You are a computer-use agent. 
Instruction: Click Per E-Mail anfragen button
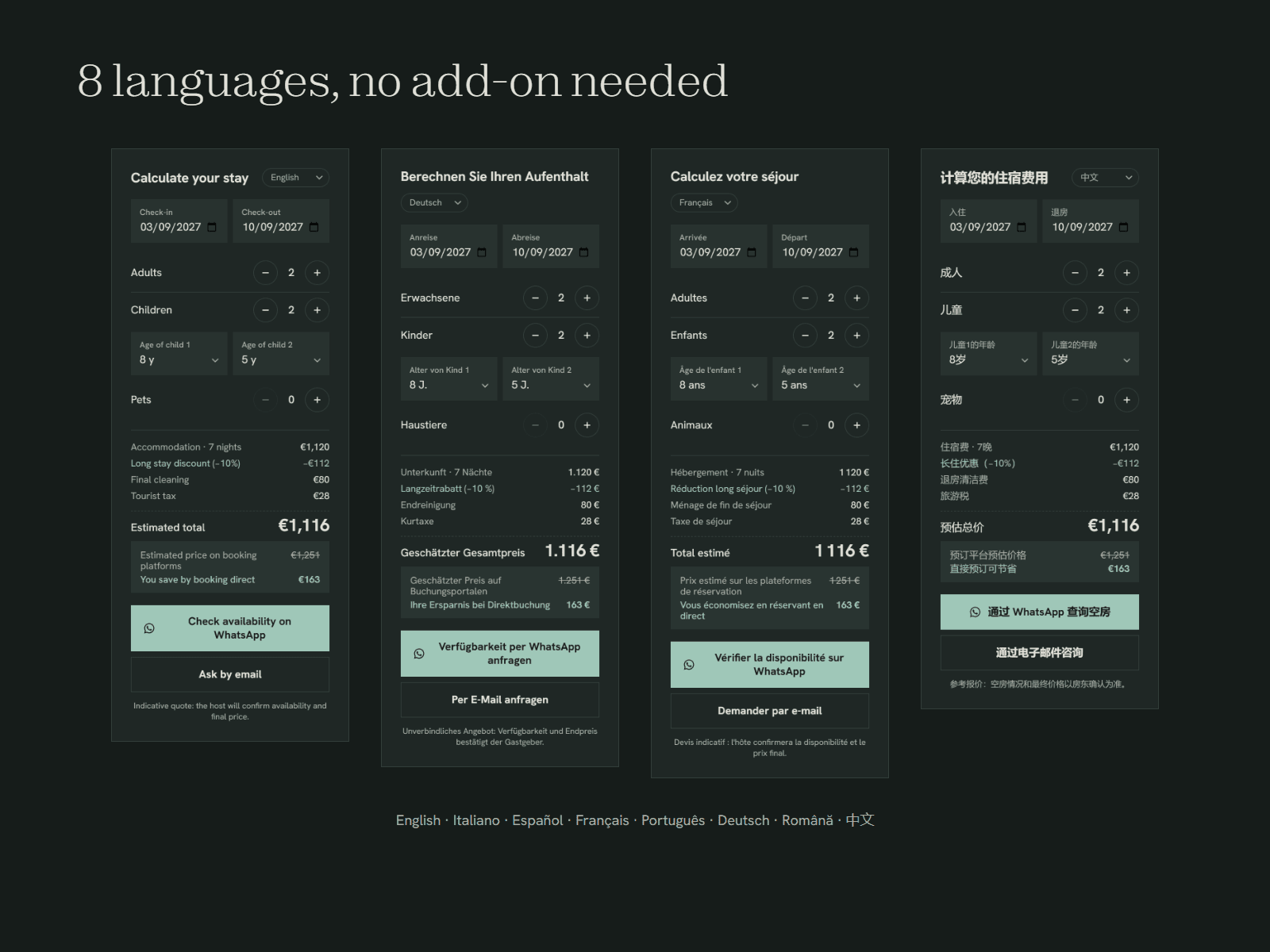(500, 700)
